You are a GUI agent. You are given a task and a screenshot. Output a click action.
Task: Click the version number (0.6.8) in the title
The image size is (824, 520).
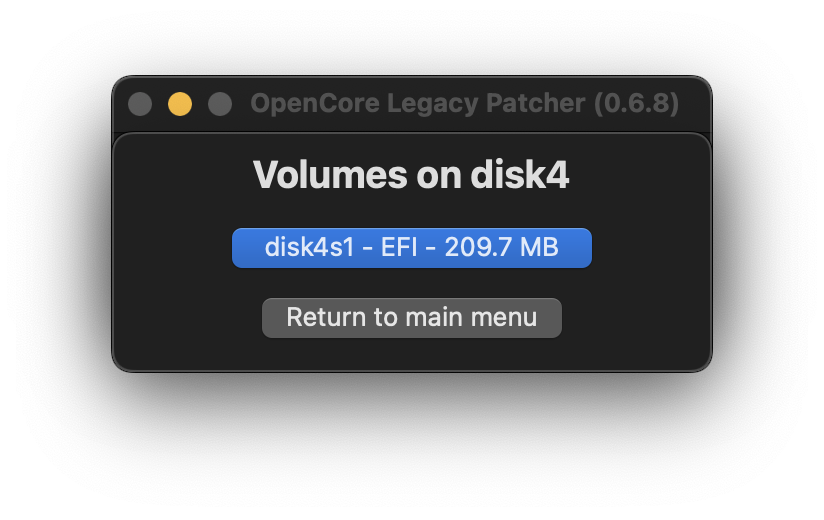[636, 104]
